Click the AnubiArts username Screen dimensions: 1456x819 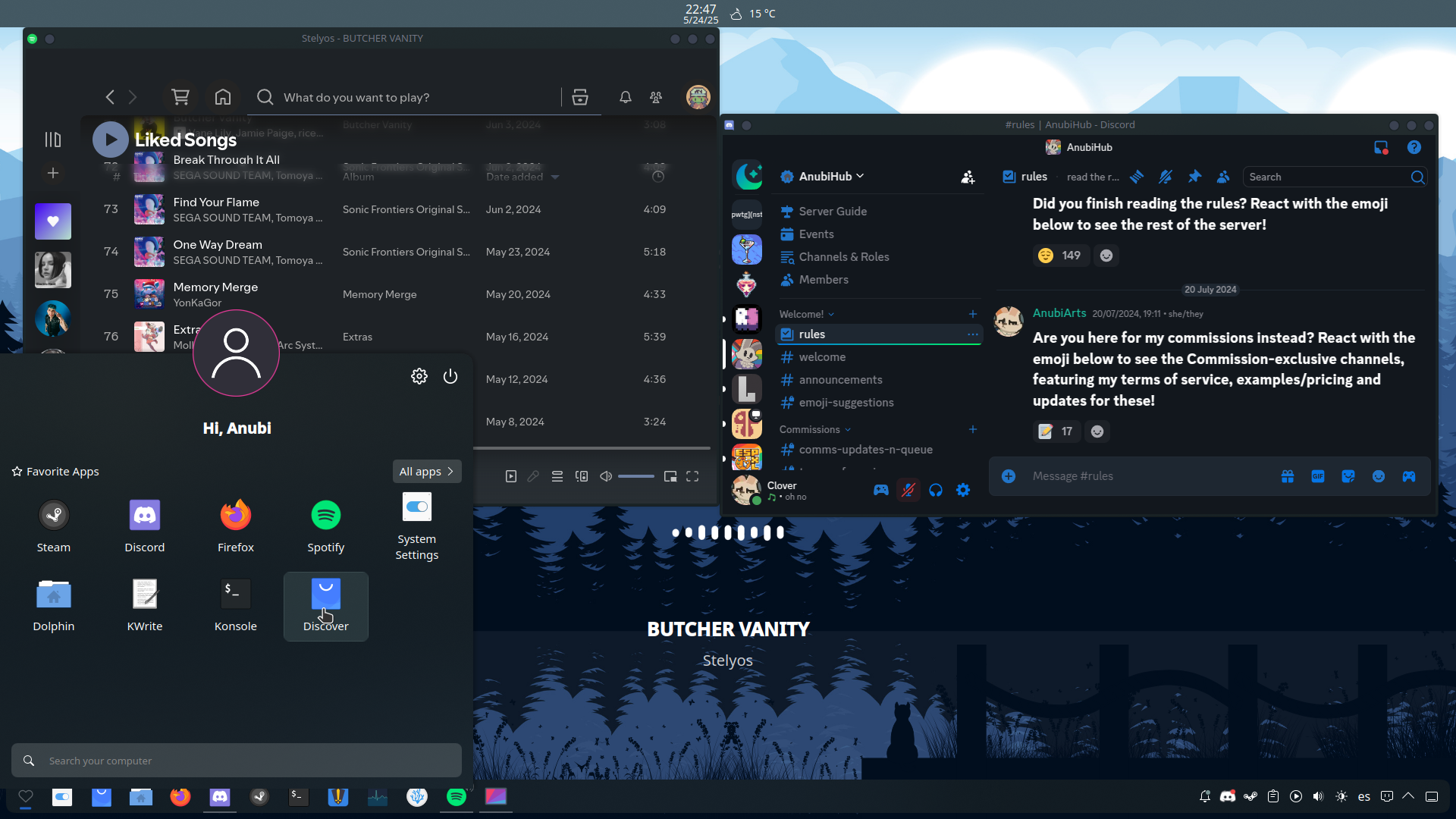[1059, 313]
